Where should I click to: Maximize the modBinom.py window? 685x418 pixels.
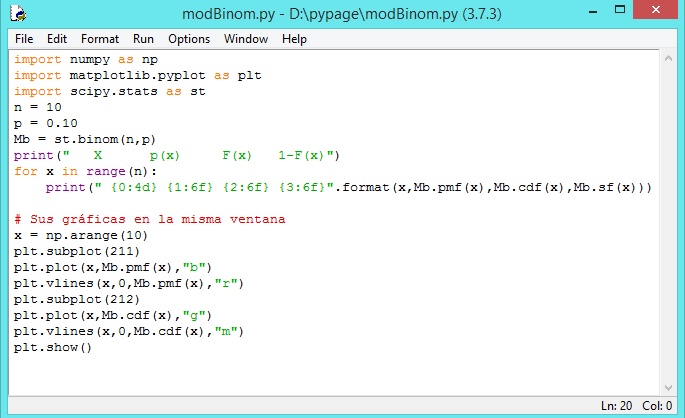tap(619, 10)
